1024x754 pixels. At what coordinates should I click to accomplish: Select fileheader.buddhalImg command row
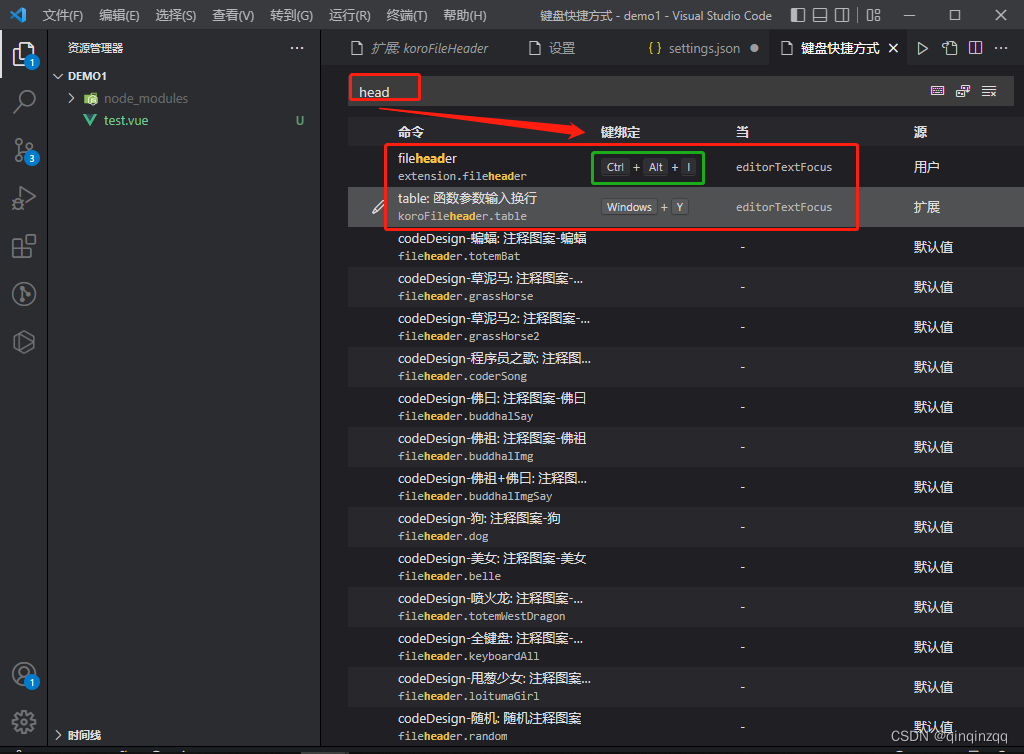[686, 447]
